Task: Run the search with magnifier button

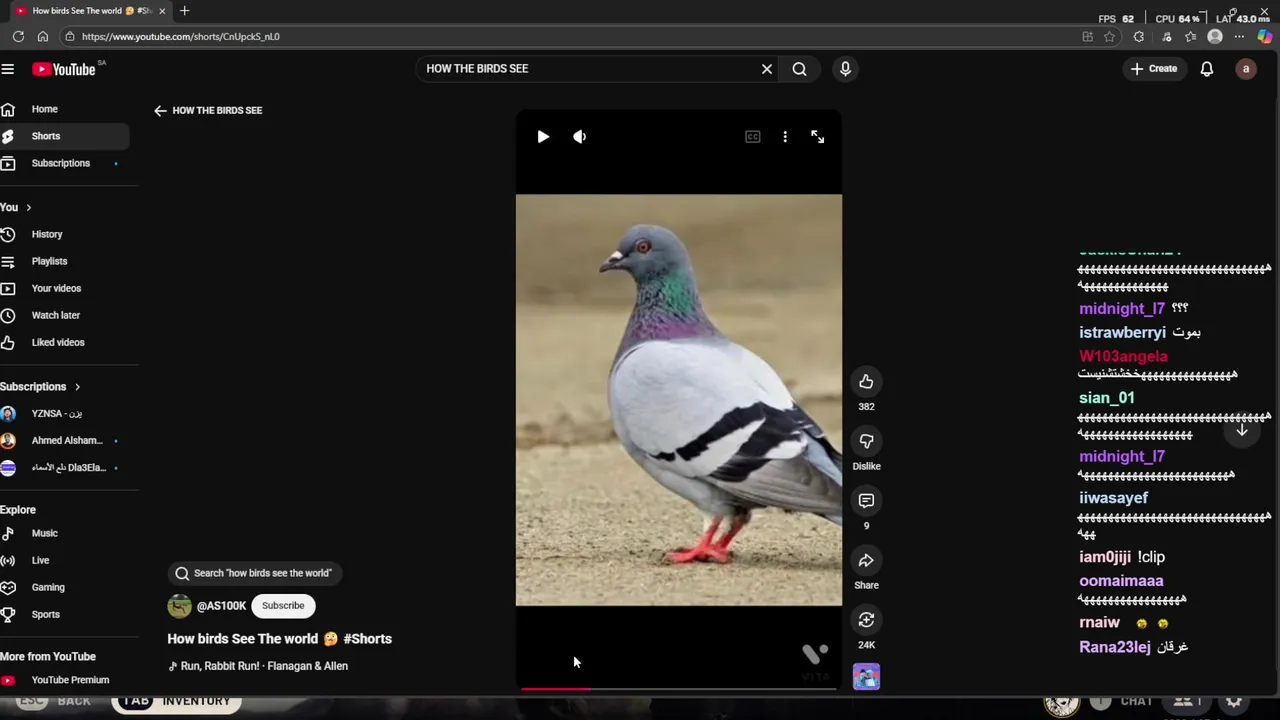Action: click(x=799, y=69)
